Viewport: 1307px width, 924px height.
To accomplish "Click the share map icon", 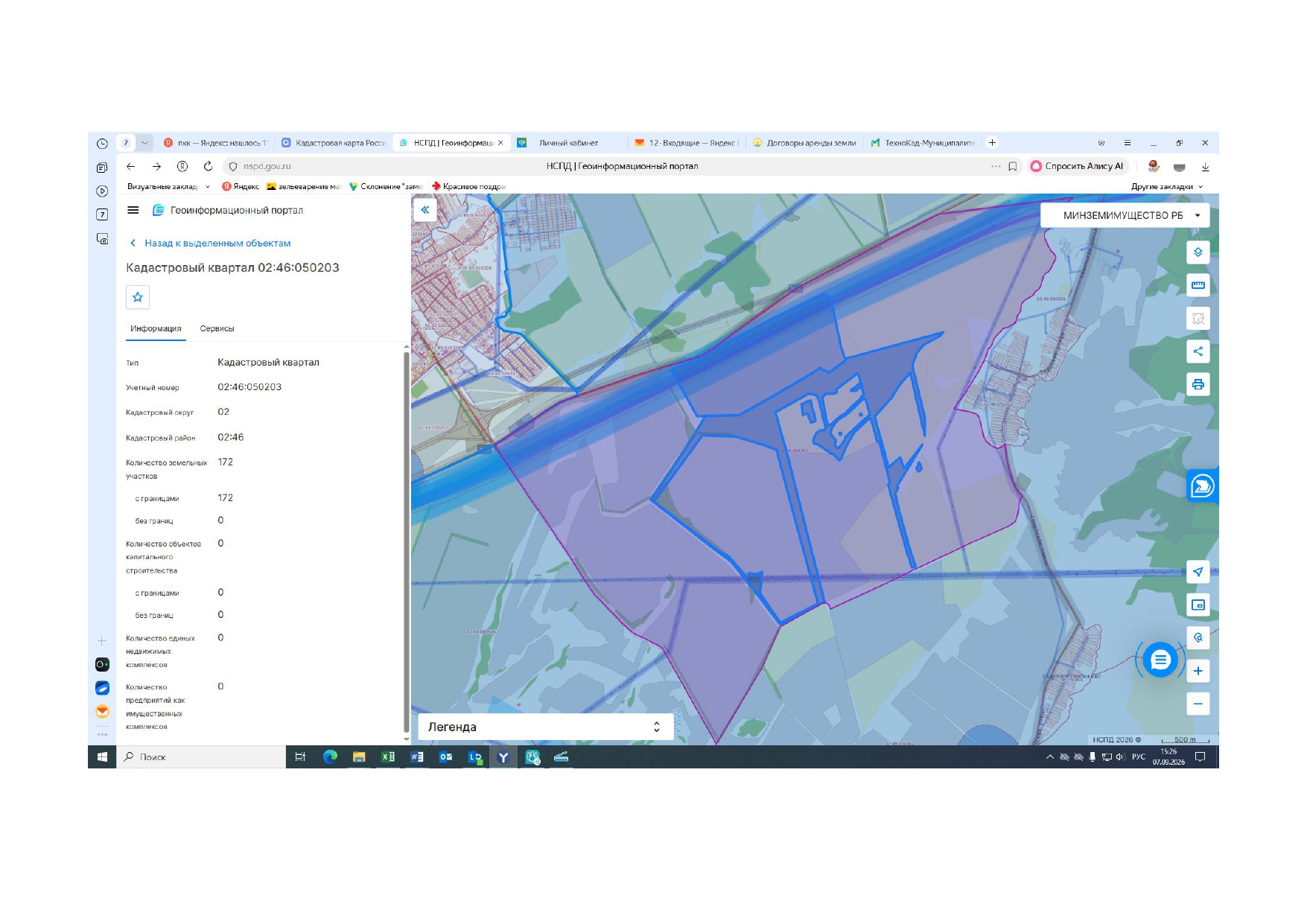I will 1198,351.
